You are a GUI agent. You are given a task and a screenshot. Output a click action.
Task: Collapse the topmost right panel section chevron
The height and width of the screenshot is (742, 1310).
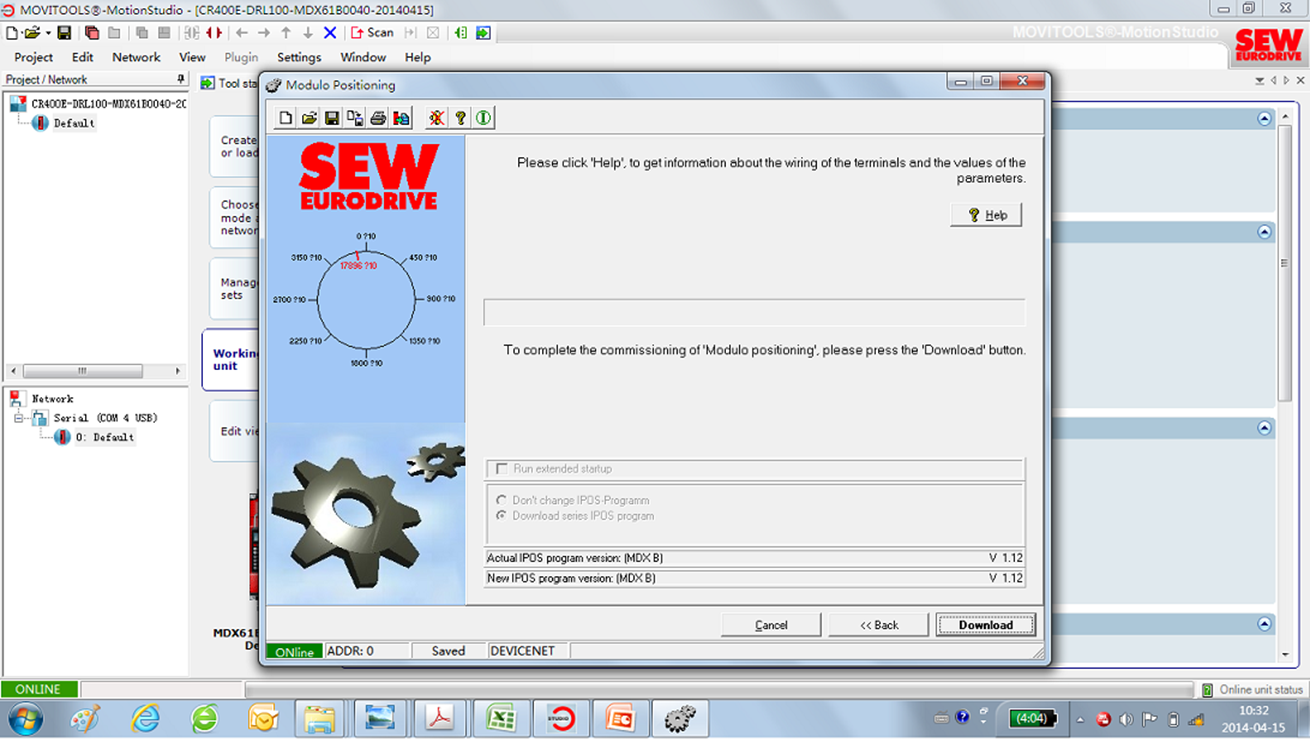click(1264, 119)
